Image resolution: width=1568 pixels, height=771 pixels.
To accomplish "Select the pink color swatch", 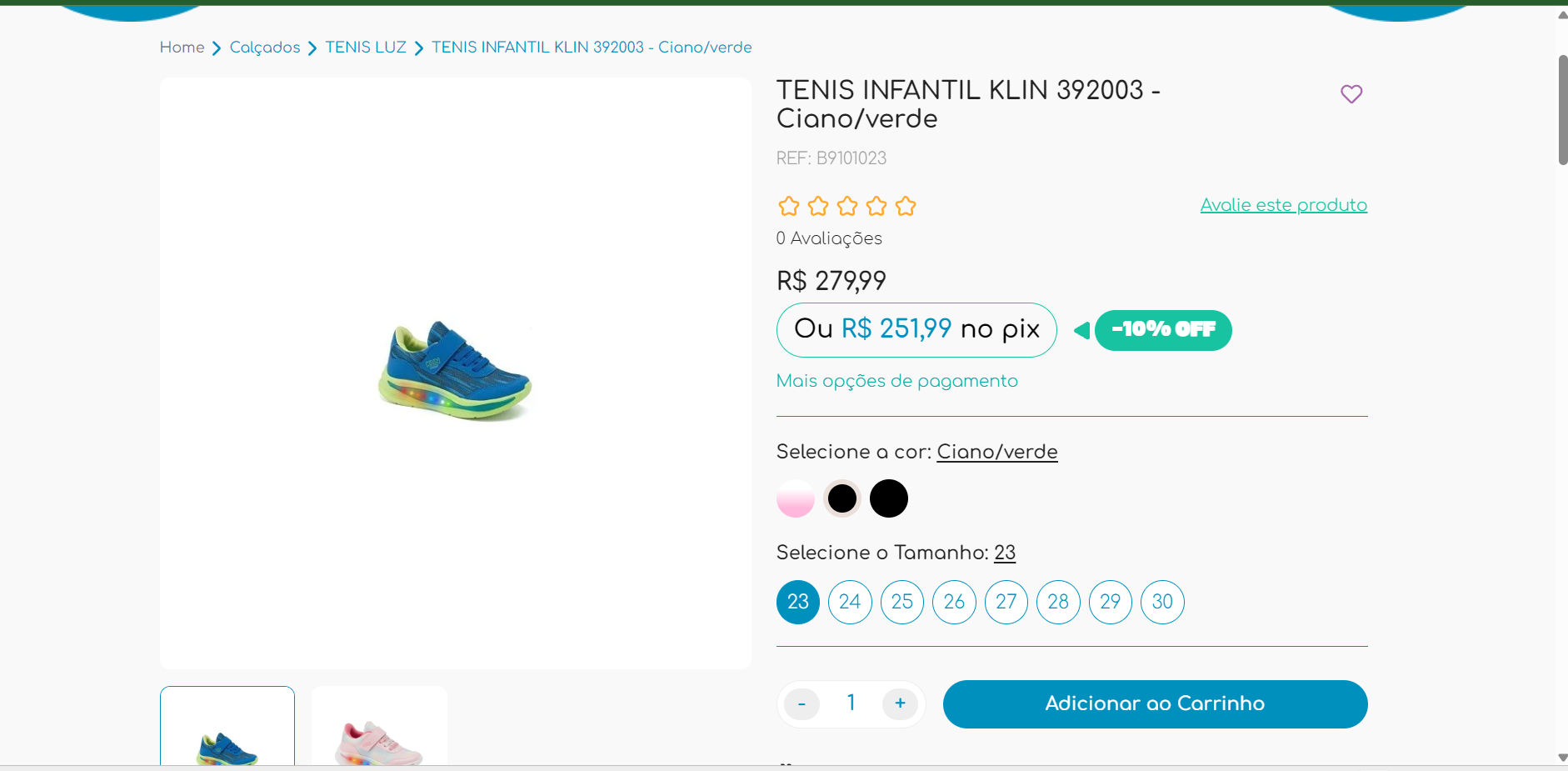I will coord(796,498).
